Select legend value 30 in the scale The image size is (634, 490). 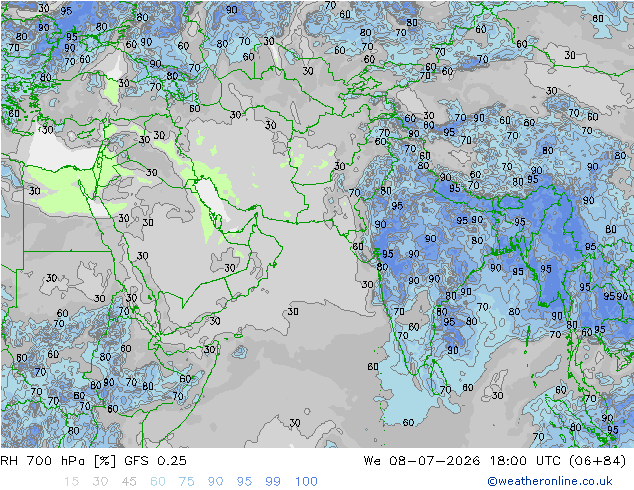point(100,482)
